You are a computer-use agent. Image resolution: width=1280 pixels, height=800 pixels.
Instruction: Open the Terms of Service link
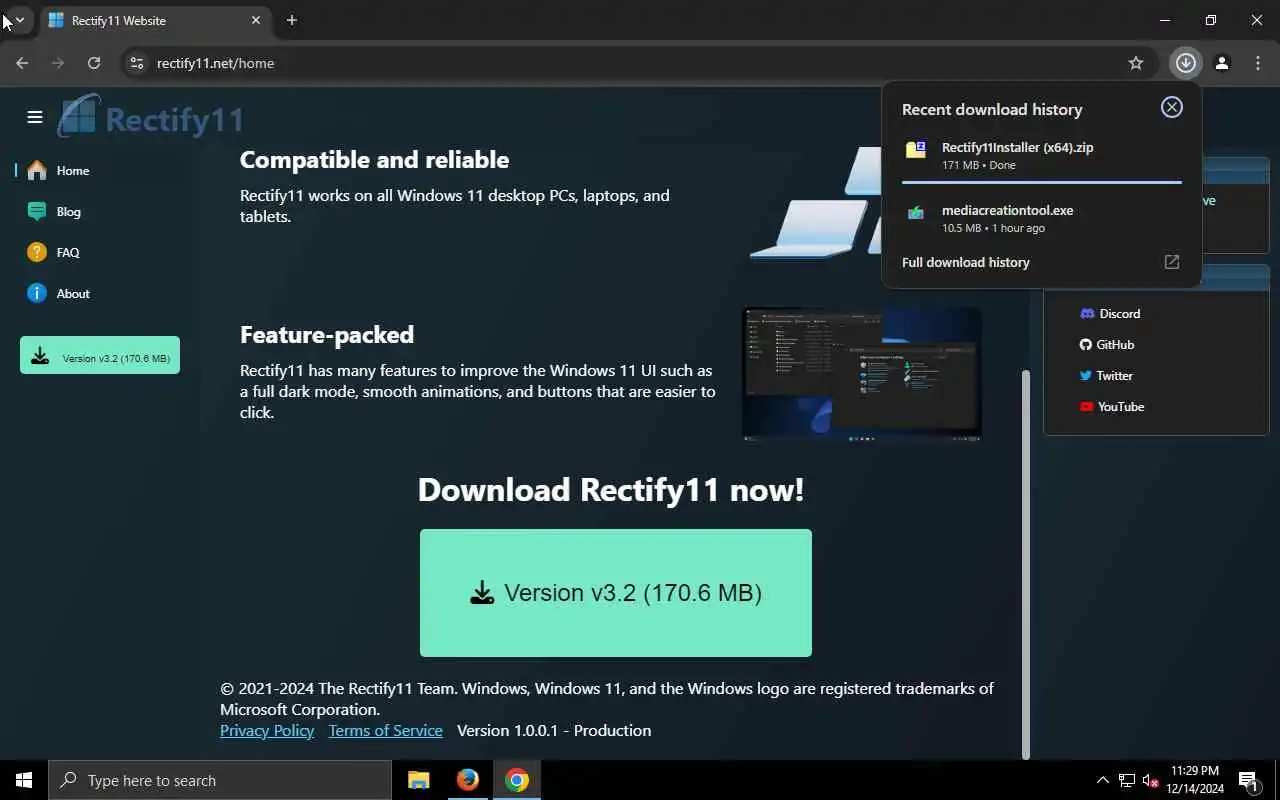tap(385, 731)
